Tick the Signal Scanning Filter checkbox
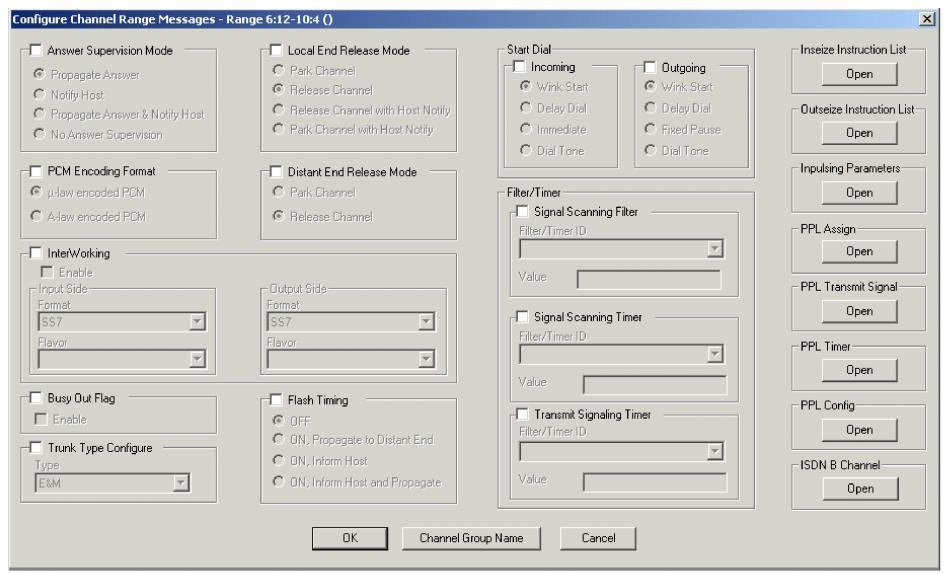 (522, 212)
